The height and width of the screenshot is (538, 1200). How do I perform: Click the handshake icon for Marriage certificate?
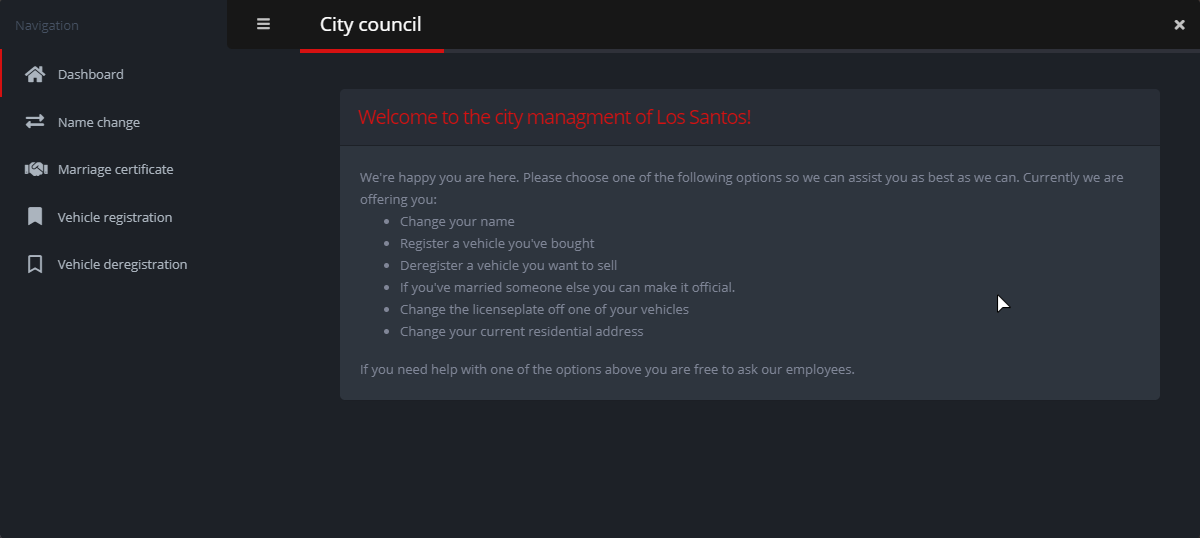[36, 169]
